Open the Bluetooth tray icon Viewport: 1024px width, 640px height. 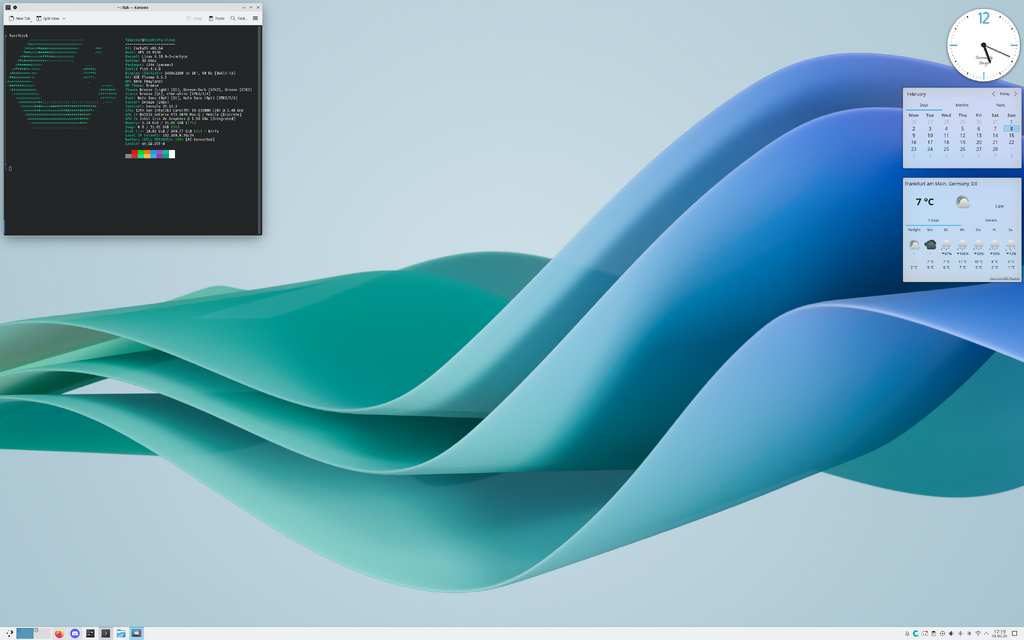click(x=960, y=633)
